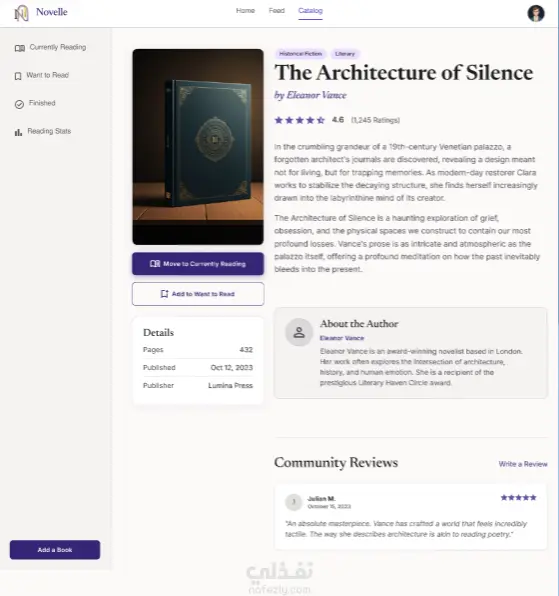The height and width of the screenshot is (596, 559).
Task: Click the Add a Book button
Action: coord(55,550)
